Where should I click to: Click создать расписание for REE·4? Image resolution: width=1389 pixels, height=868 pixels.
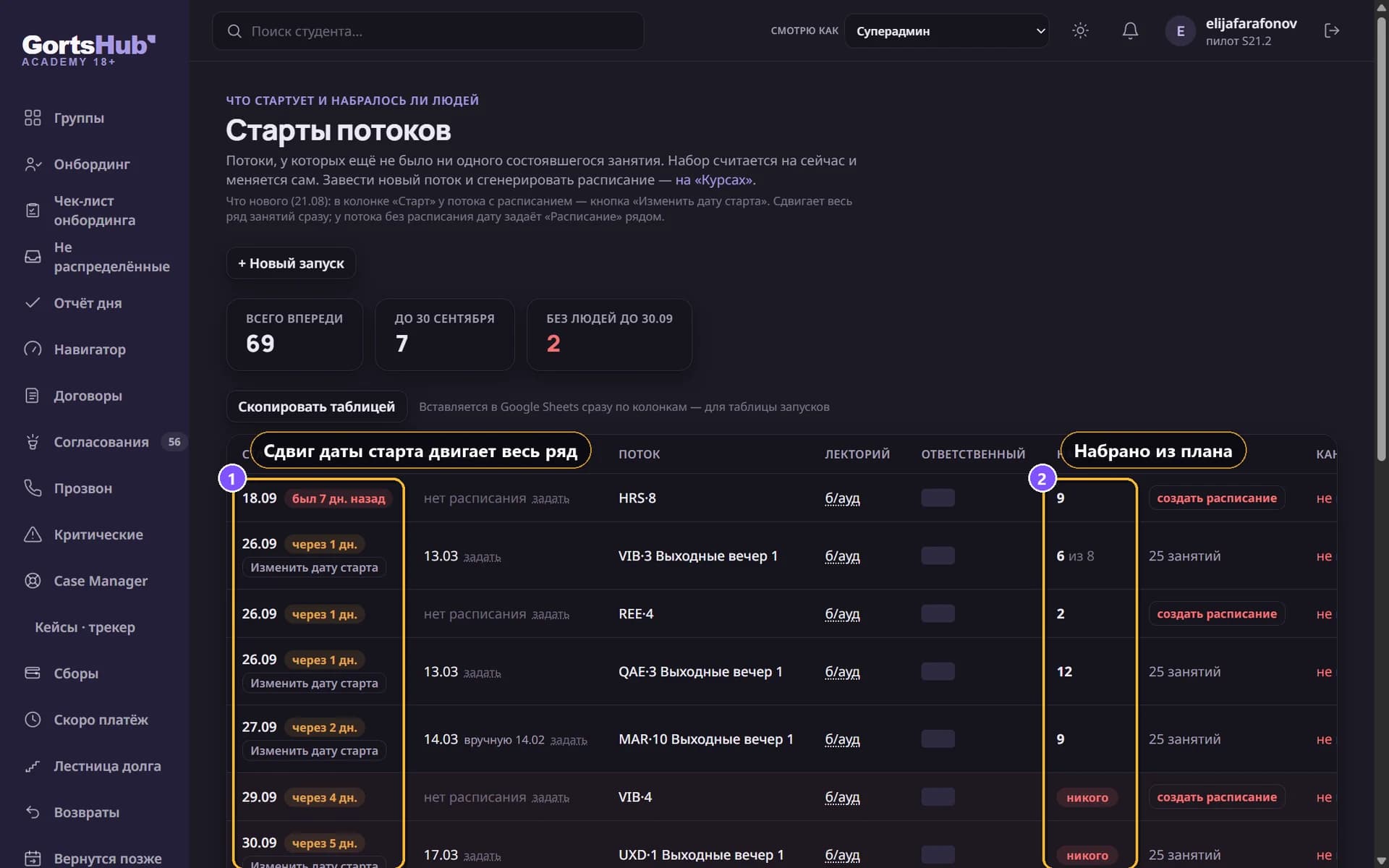click(x=1216, y=613)
